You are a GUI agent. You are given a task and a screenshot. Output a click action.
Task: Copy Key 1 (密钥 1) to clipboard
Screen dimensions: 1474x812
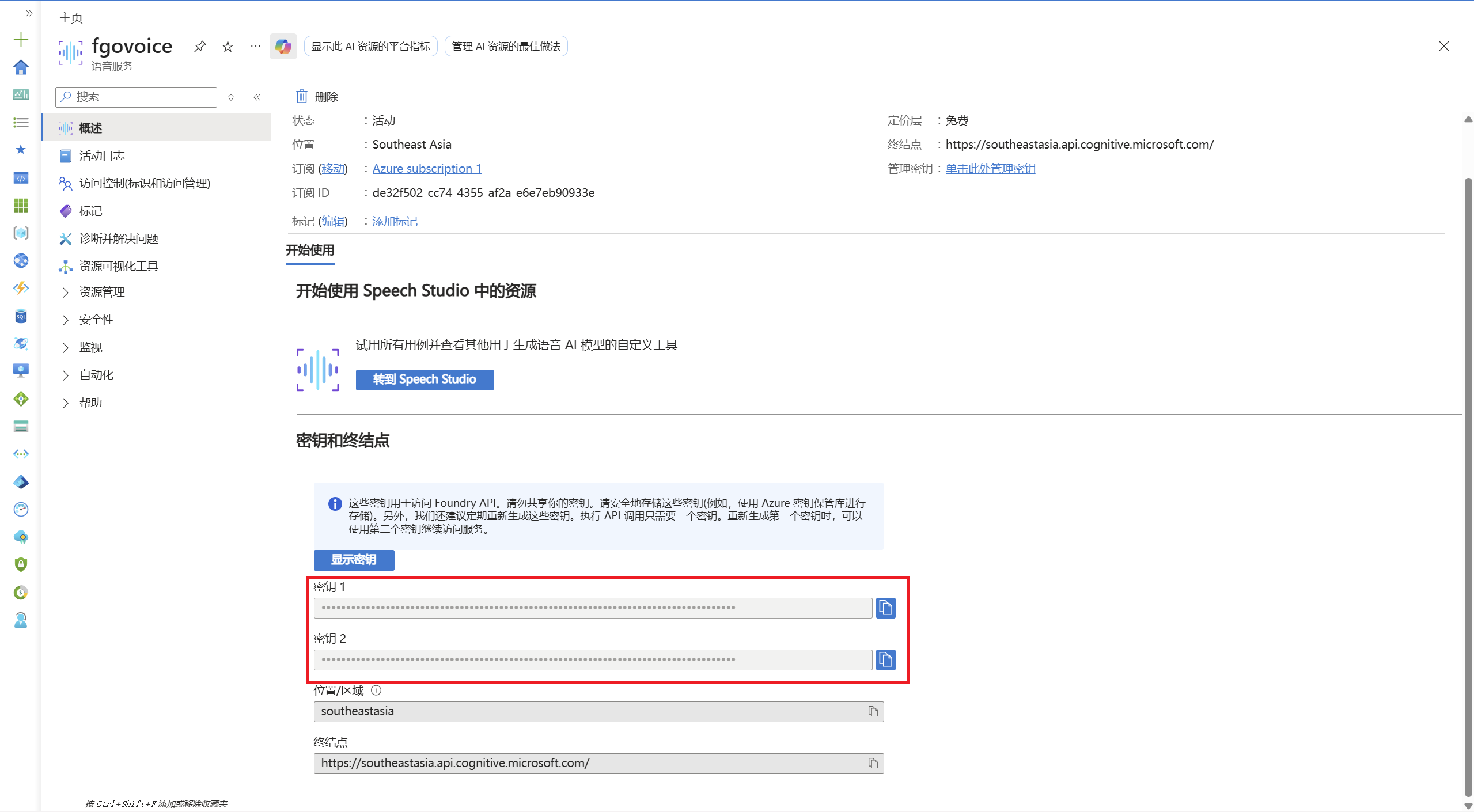coord(885,608)
